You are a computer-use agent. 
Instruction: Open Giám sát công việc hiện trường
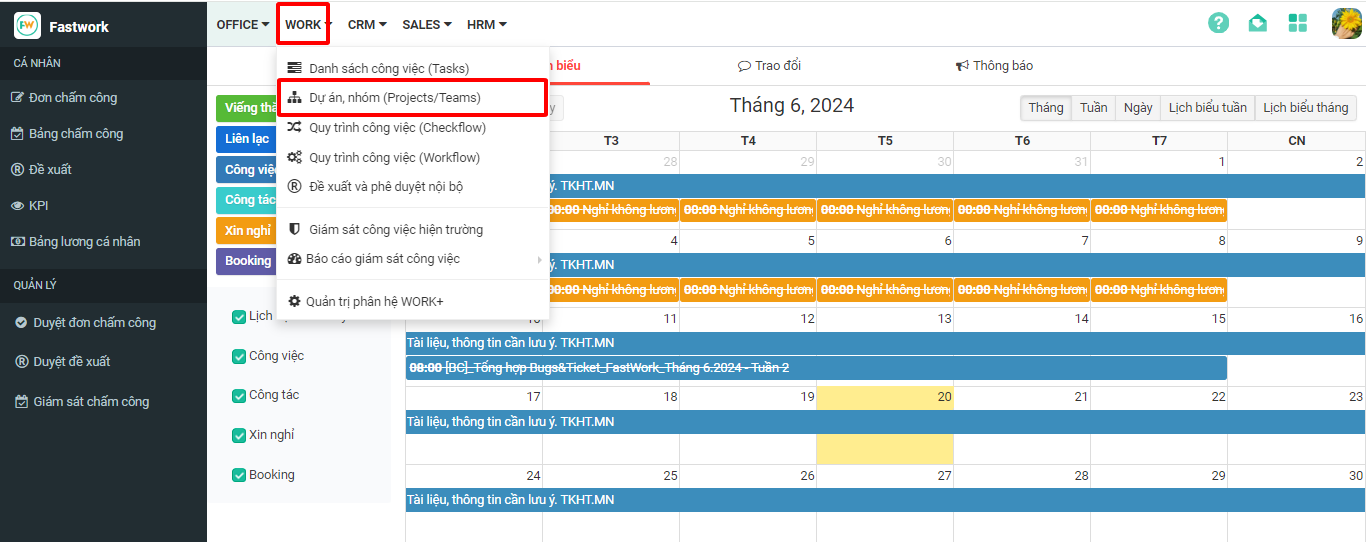[x=396, y=230]
